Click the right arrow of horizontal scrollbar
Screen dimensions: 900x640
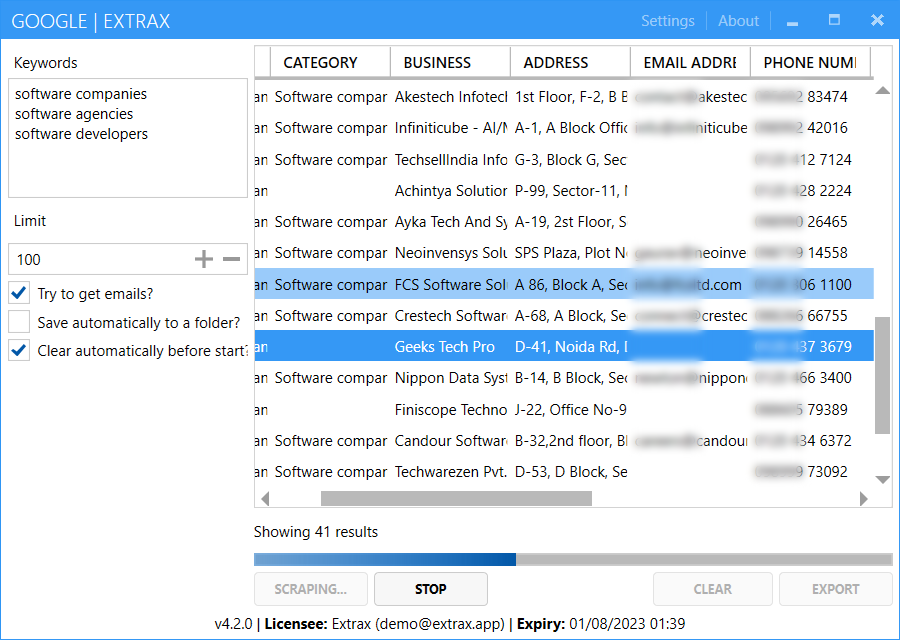click(863, 499)
